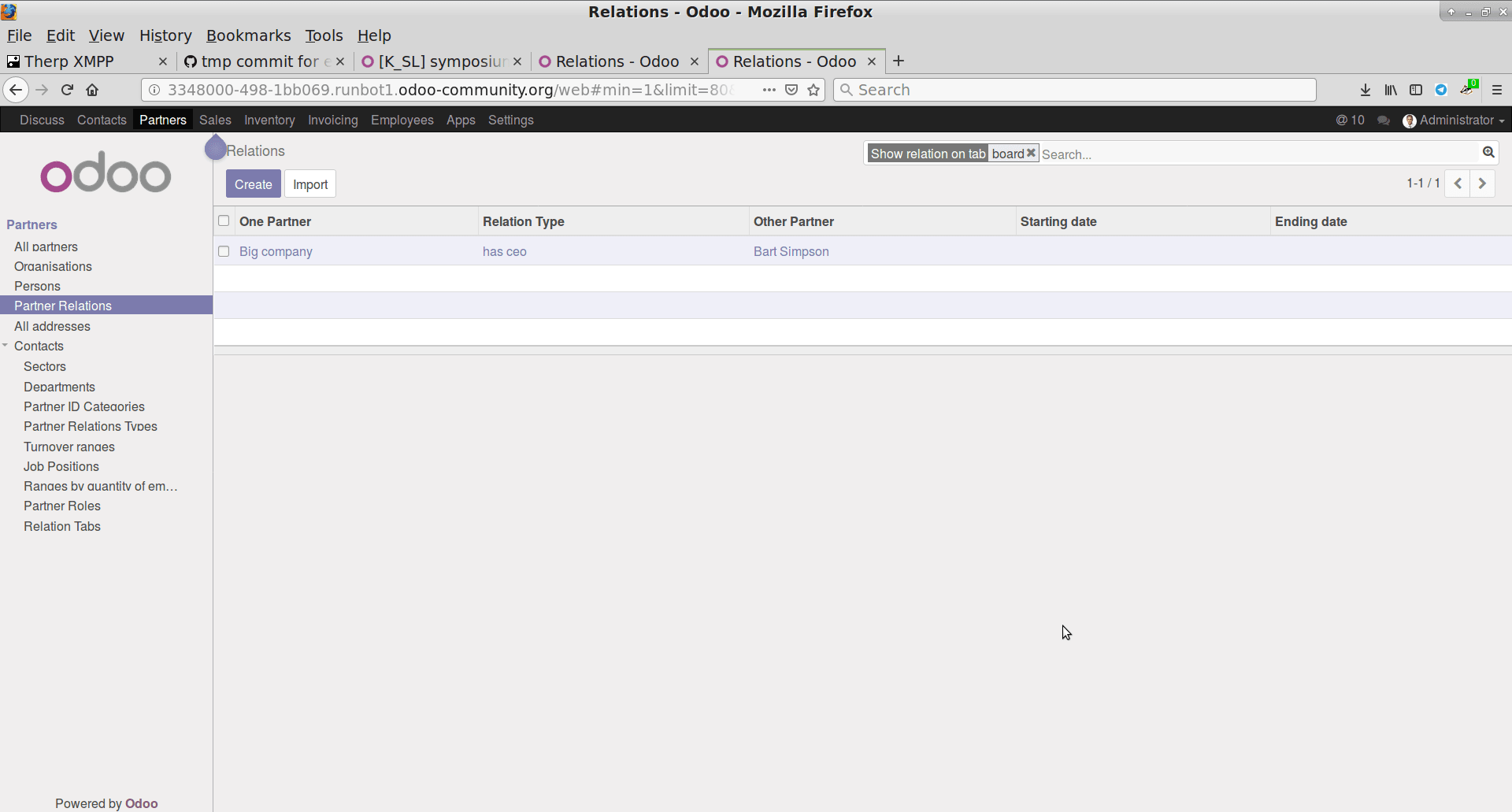The width and height of the screenshot is (1512, 812).
Task: Save page to Pocket
Action: click(791, 90)
